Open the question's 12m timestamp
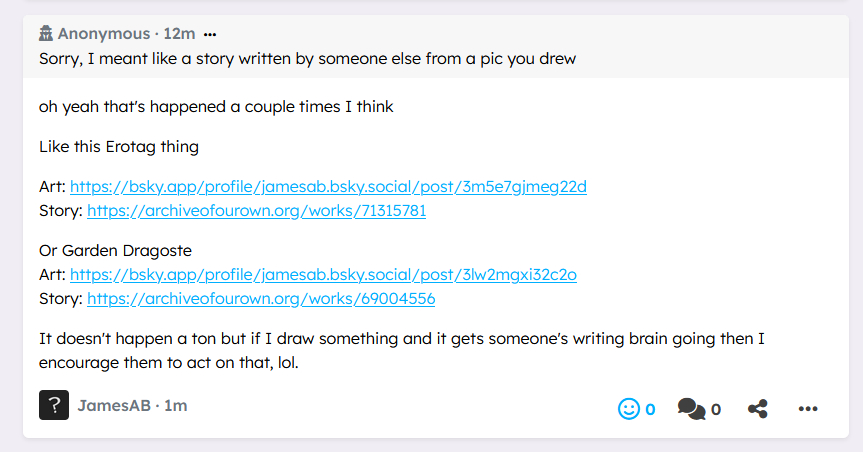The image size is (863, 452). coord(180,34)
